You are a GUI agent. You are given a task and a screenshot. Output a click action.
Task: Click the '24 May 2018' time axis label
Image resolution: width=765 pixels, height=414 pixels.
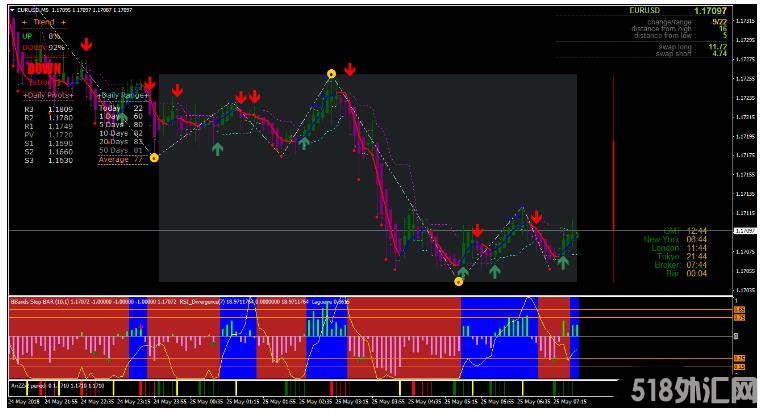tap(24, 402)
